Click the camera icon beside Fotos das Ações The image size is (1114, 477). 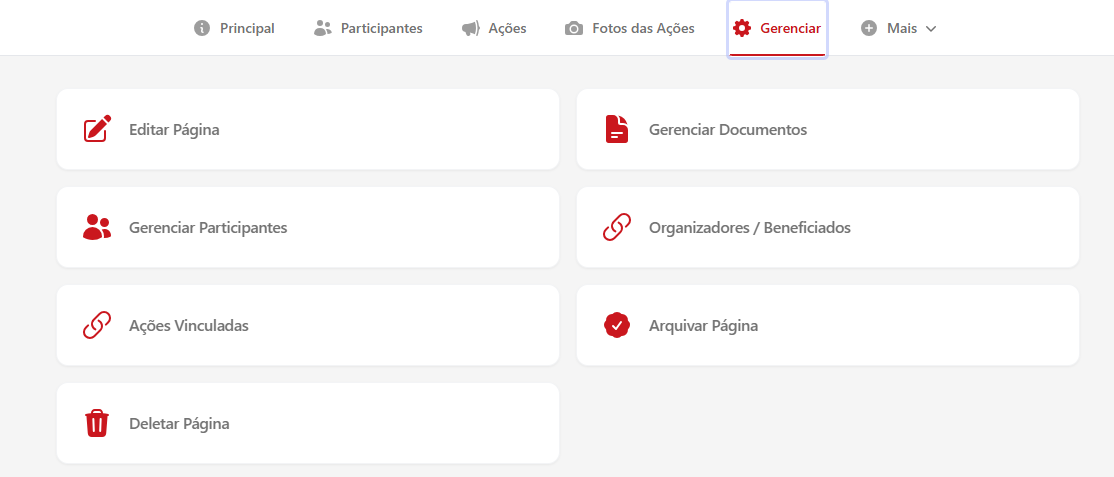click(574, 28)
